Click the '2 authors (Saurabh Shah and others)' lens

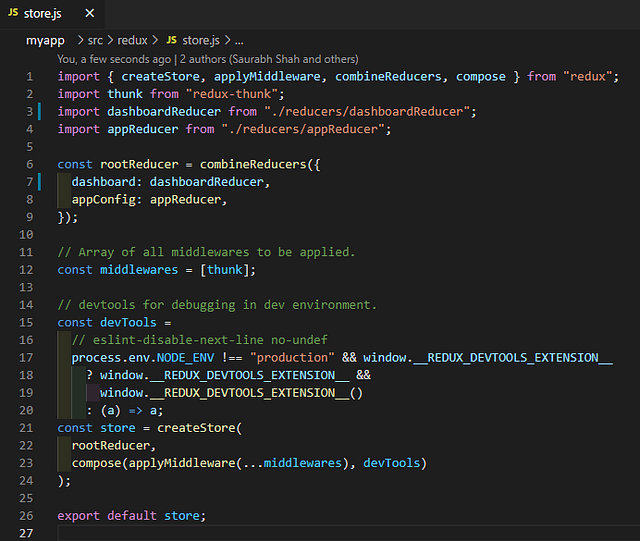pos(266,59)
